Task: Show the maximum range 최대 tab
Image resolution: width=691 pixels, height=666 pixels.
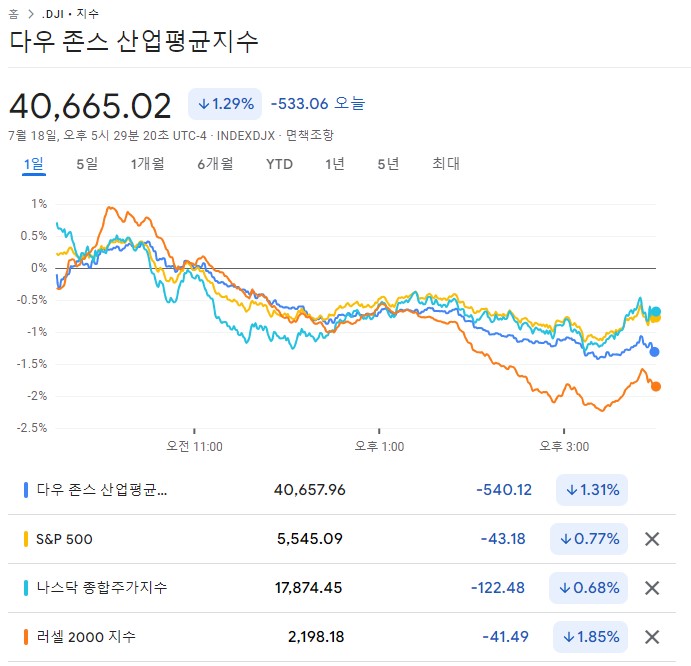Action: click(445, 164)
